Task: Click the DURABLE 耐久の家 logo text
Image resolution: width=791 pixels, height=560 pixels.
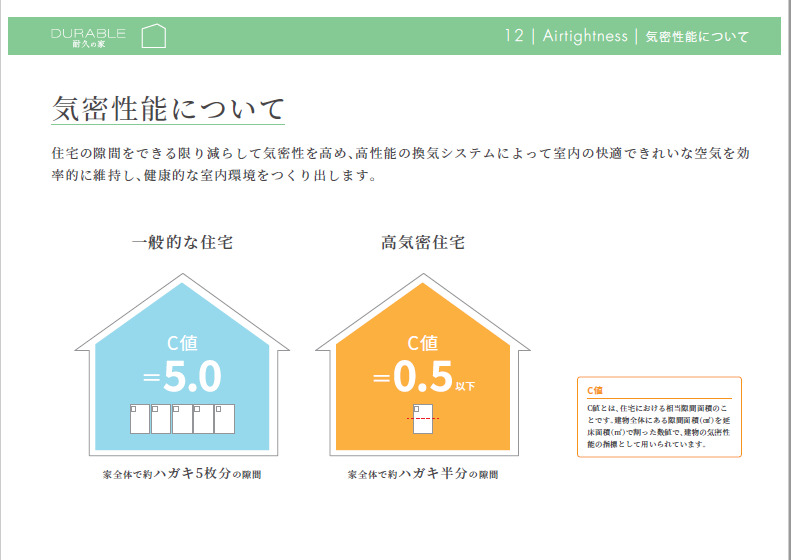Action: [89, 37]
